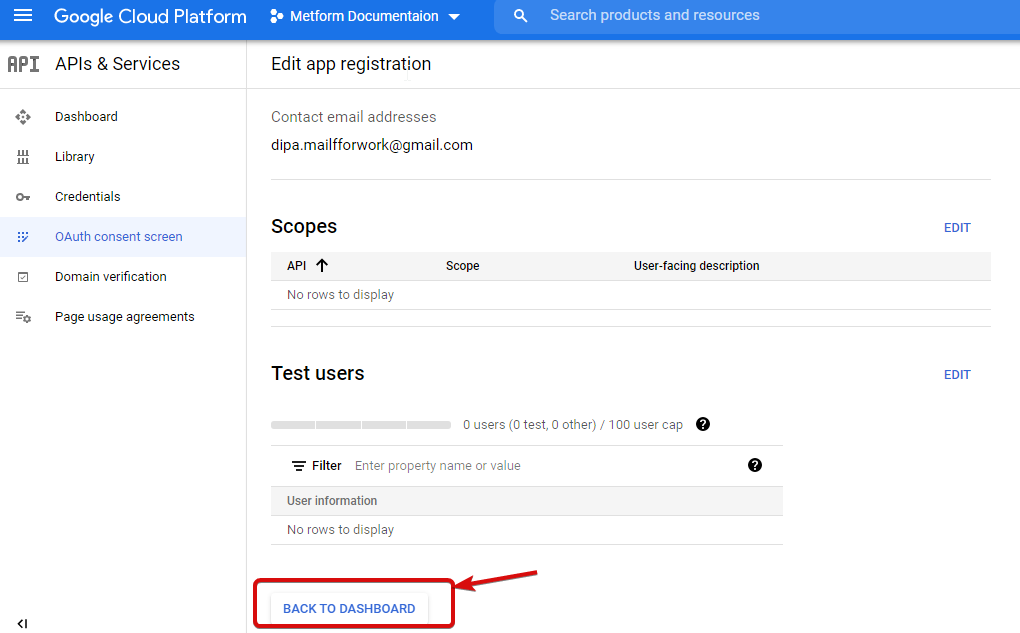Screen dimensions: 1020x633
Task: Click the Filter icon in test users table
Action: (x=299, y=466)
